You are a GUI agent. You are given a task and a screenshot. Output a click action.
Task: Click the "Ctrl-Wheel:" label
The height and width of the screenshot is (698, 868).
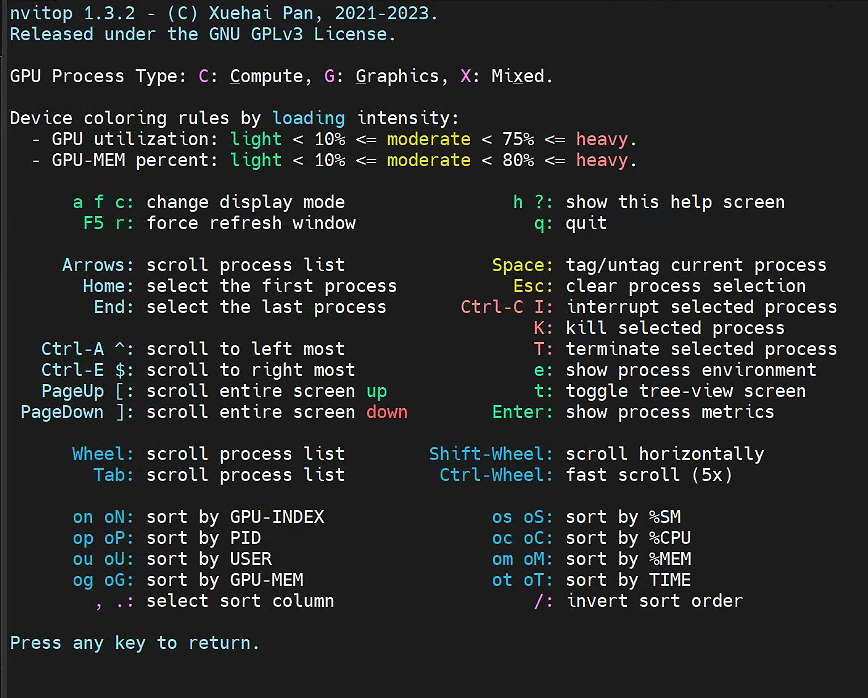tap(496, 475)
